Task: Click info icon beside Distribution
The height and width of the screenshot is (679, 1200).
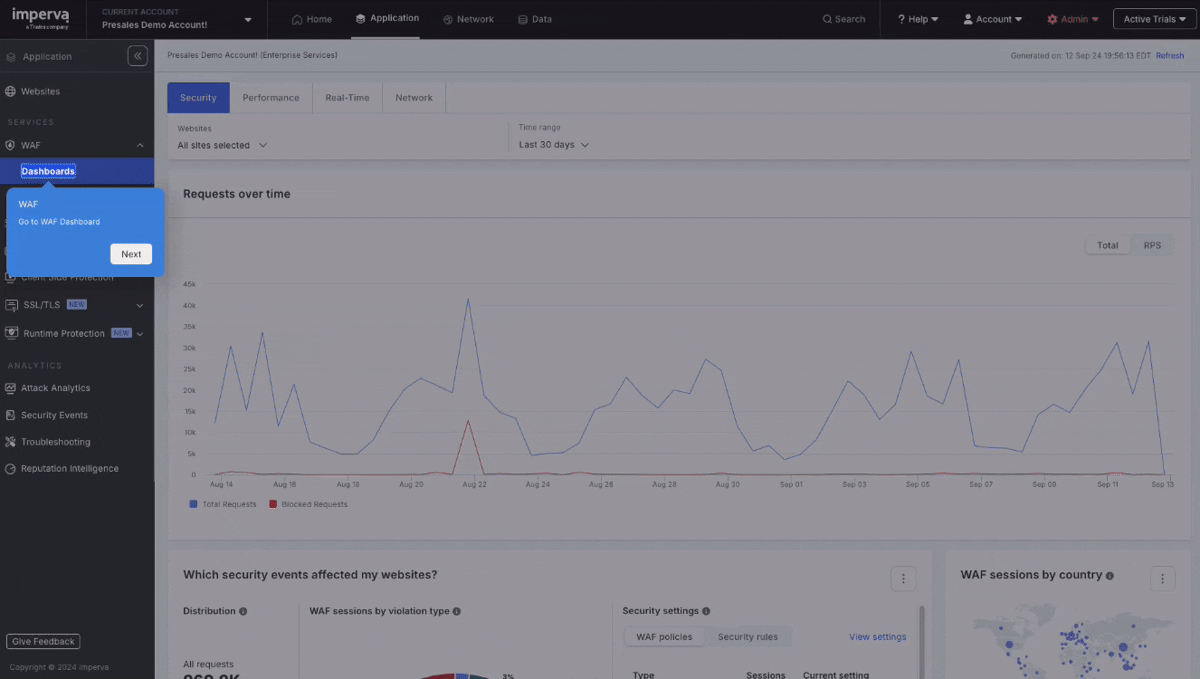Action: 243,611
